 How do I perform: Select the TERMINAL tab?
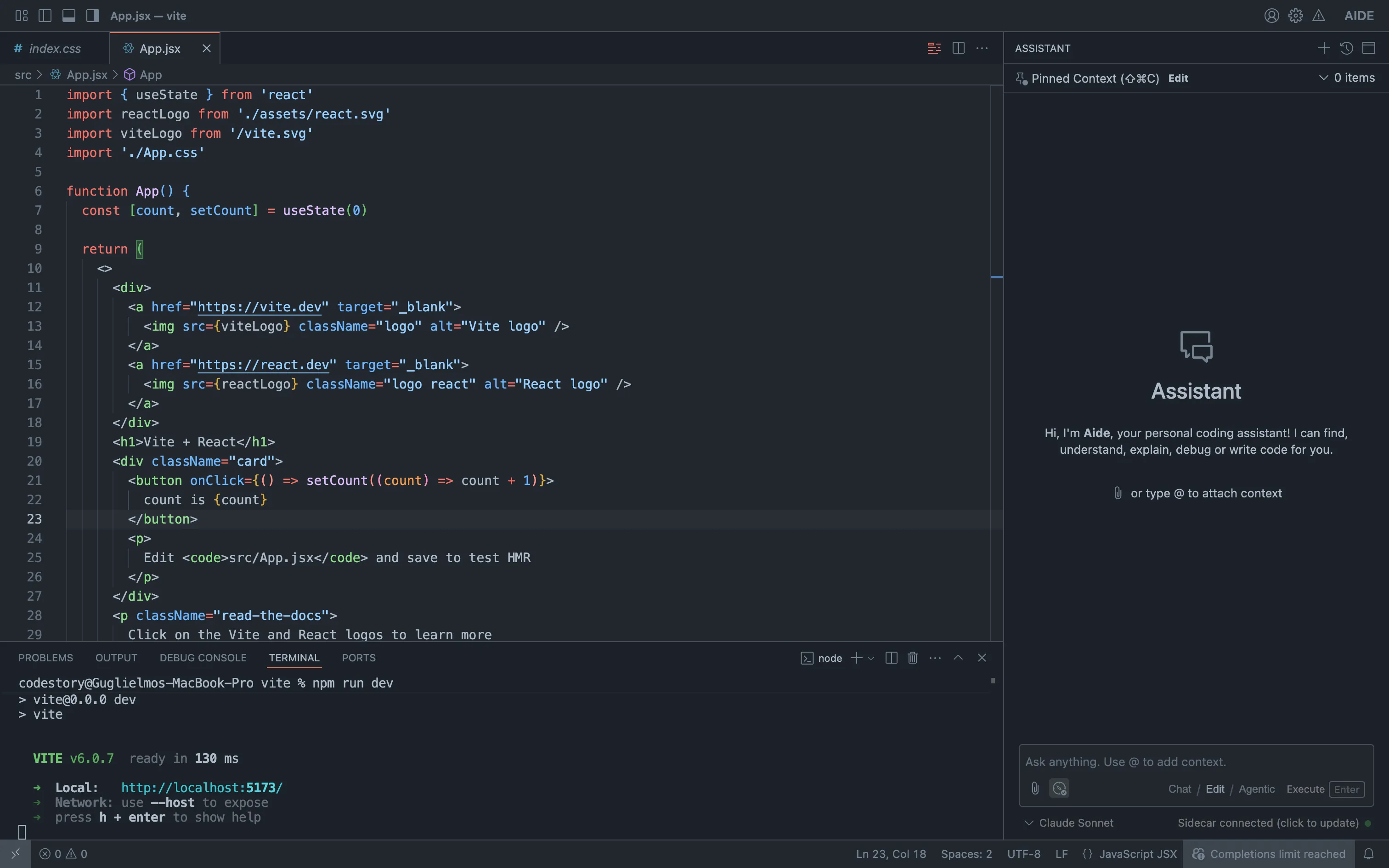pos(294,658)
